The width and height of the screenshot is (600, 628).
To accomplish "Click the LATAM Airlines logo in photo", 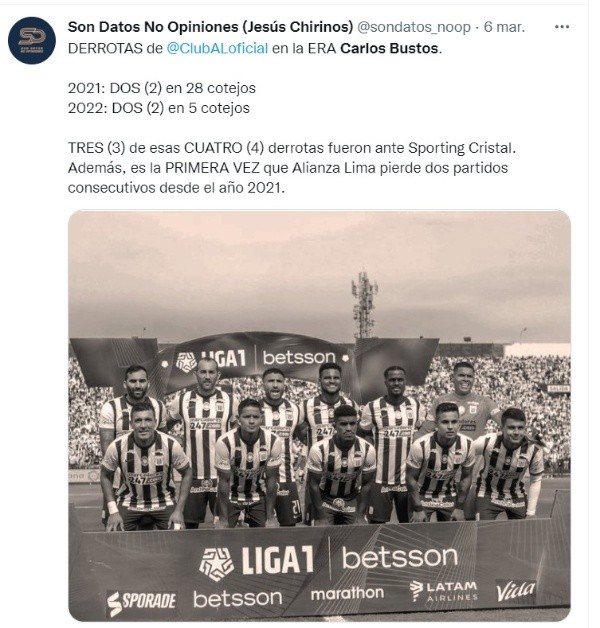I will pyautogui.click(x=443, y=591).
